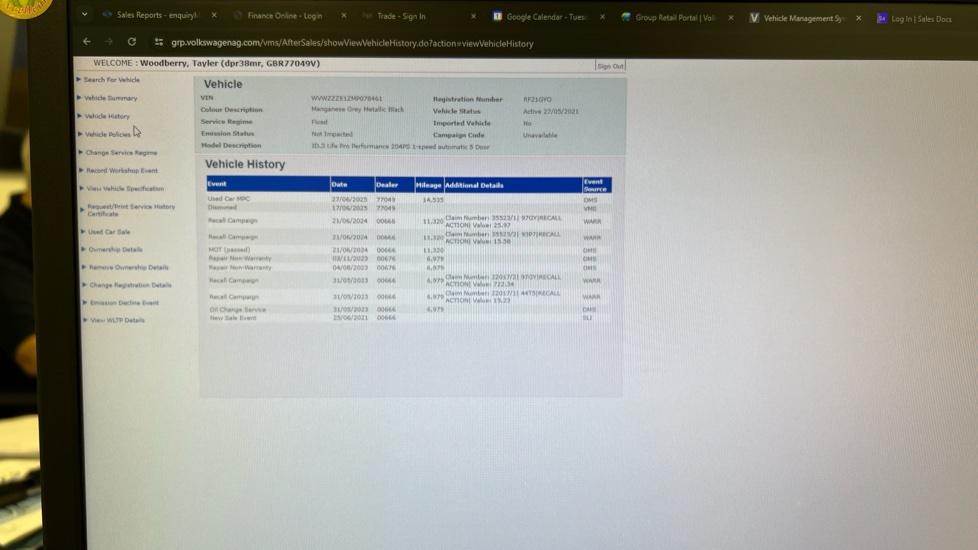The width and height of the screenshot is (978, 550).
Task: Click mileage value 14,535
Action: 433,200
